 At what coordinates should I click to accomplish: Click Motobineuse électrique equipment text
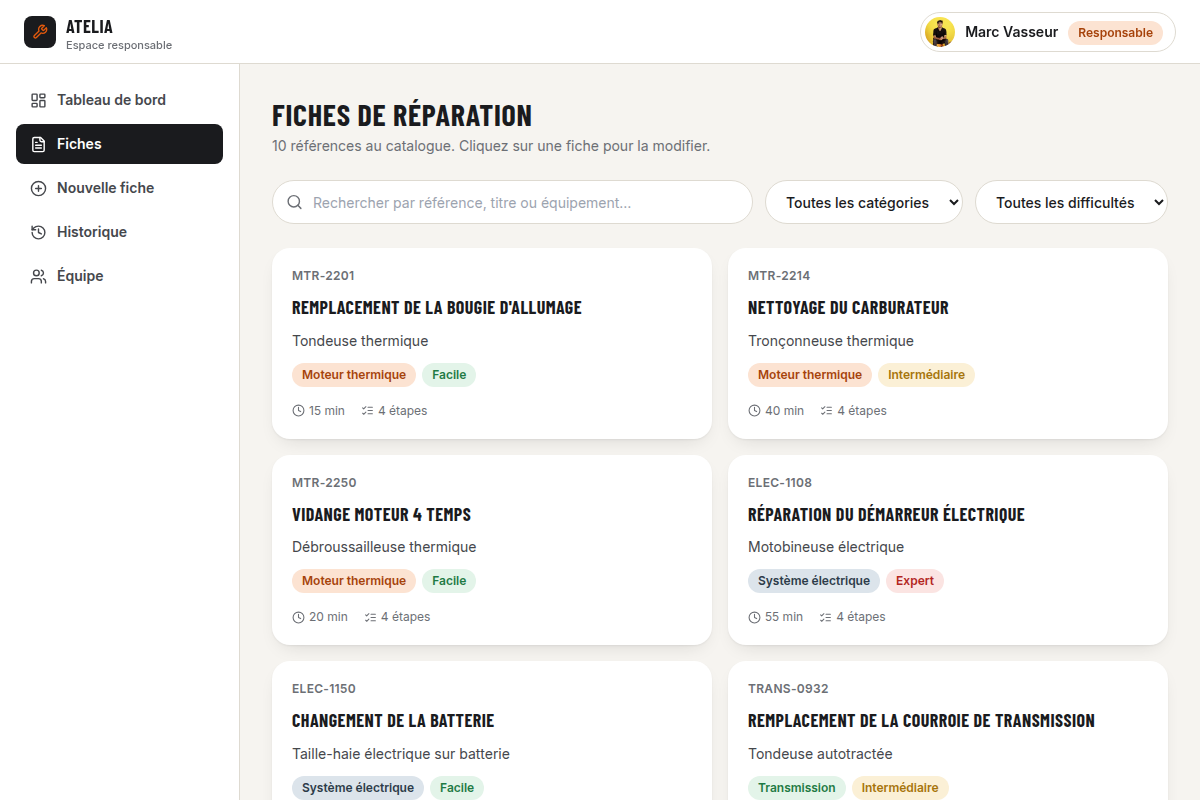coord(826,547)
